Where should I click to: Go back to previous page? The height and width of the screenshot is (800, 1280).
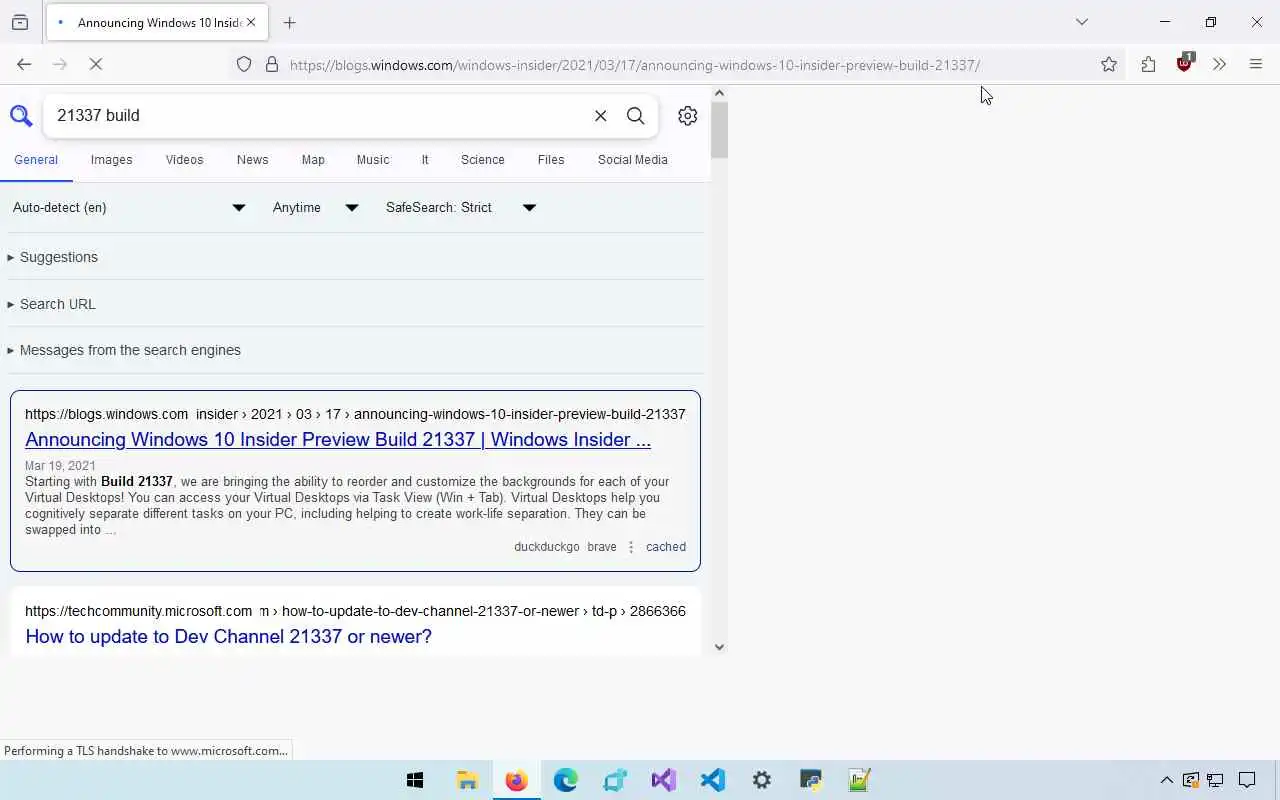(x=24, y=64)
